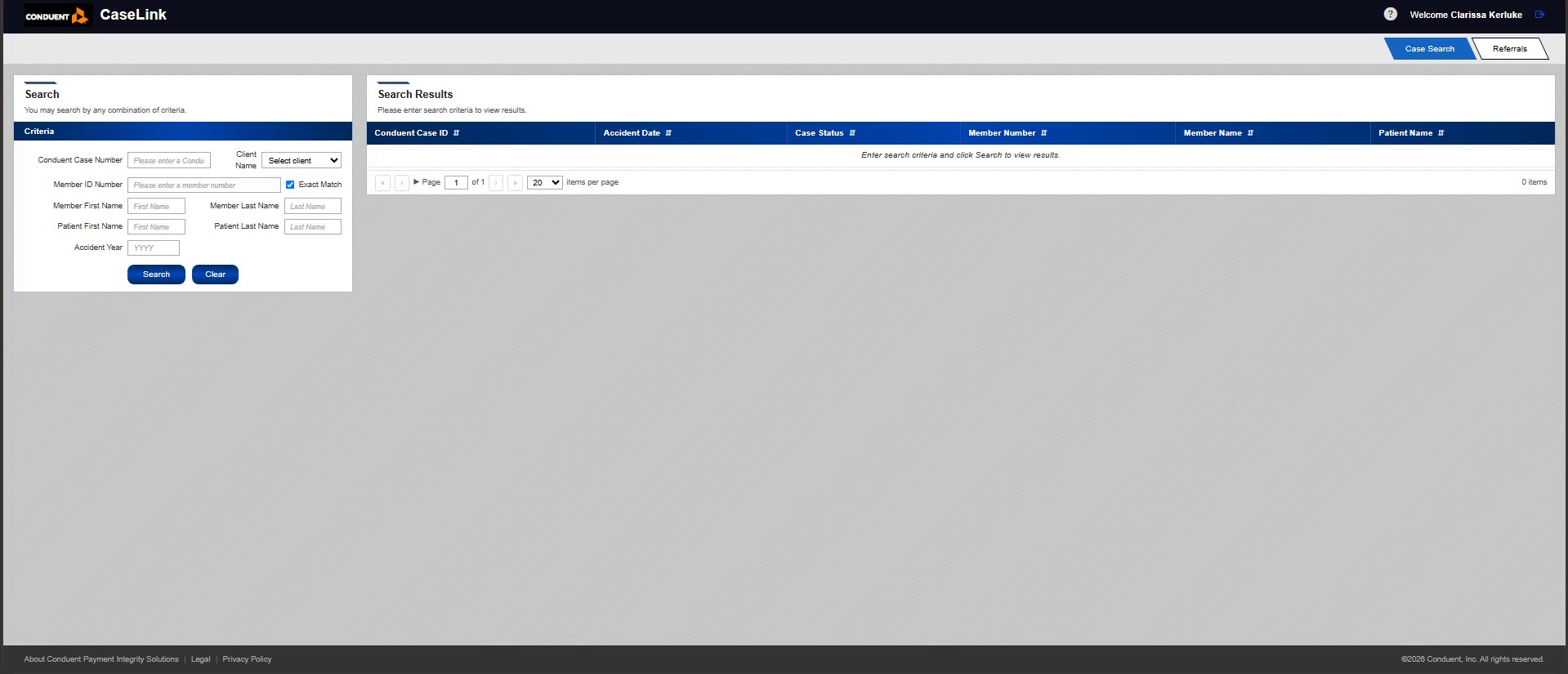This screenshot has height=674, width=1568.
Task: Switch to the Referrals tab
Action: (x=1509, y=49)
